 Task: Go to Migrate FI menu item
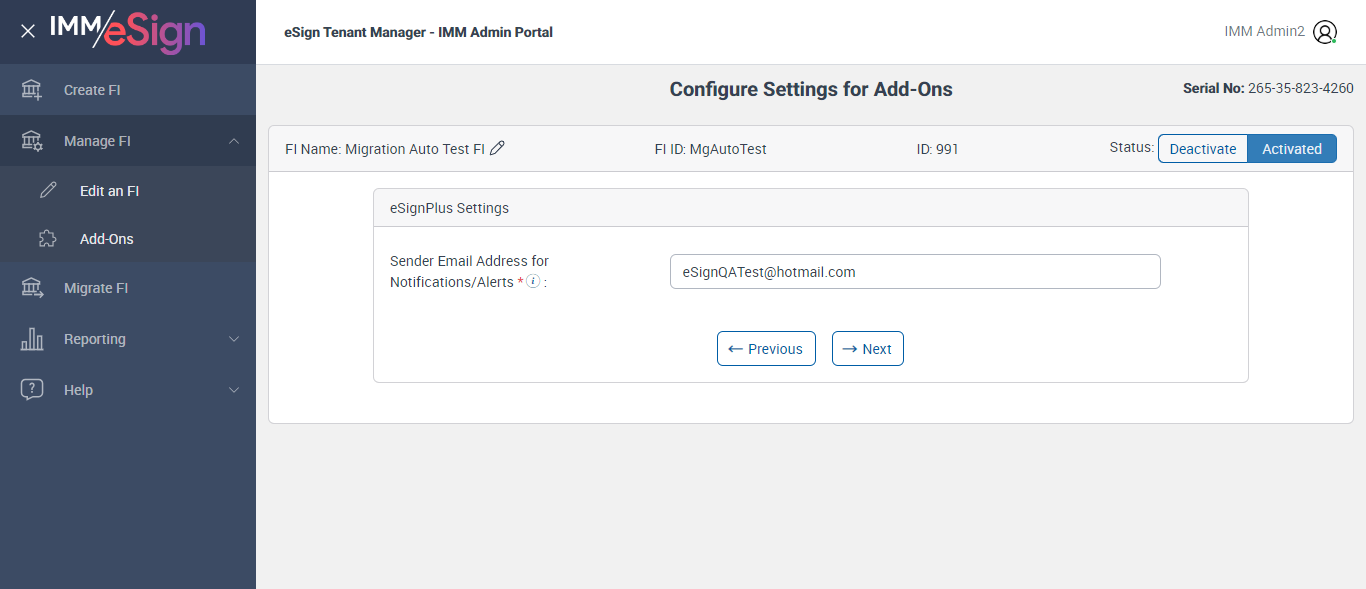click(x=96, y=288)
